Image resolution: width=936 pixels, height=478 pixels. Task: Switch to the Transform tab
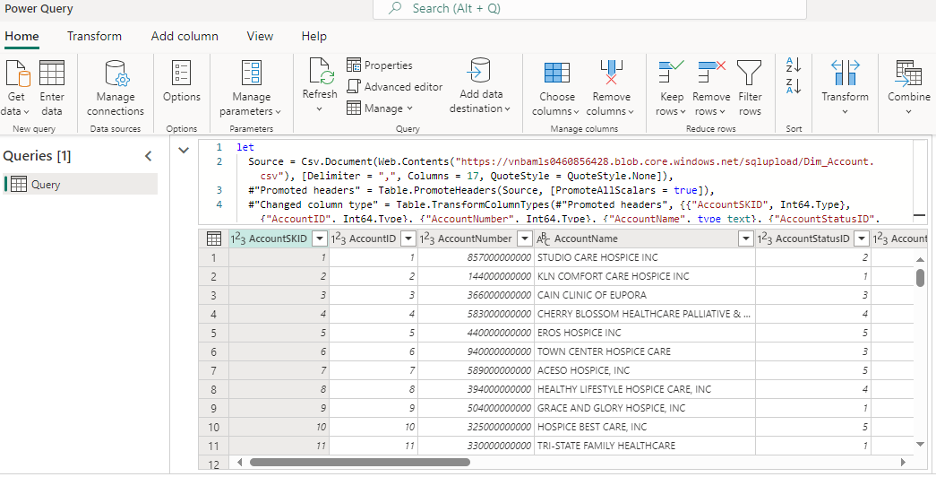coord(94,36)
